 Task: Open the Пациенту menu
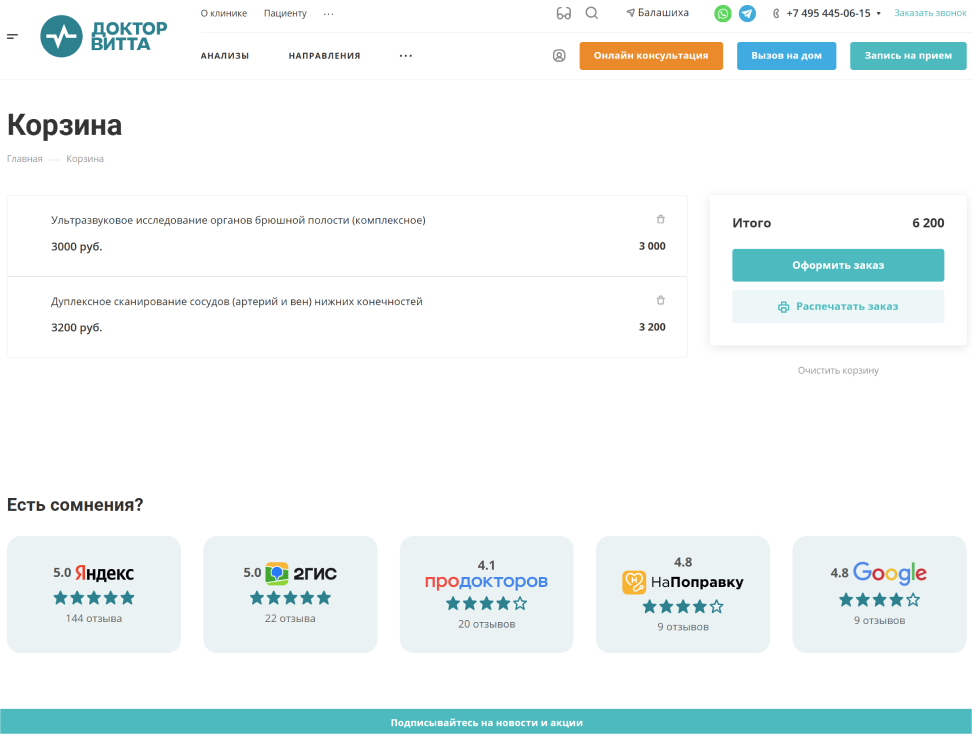pyautogui.click(x=285, y=13)
